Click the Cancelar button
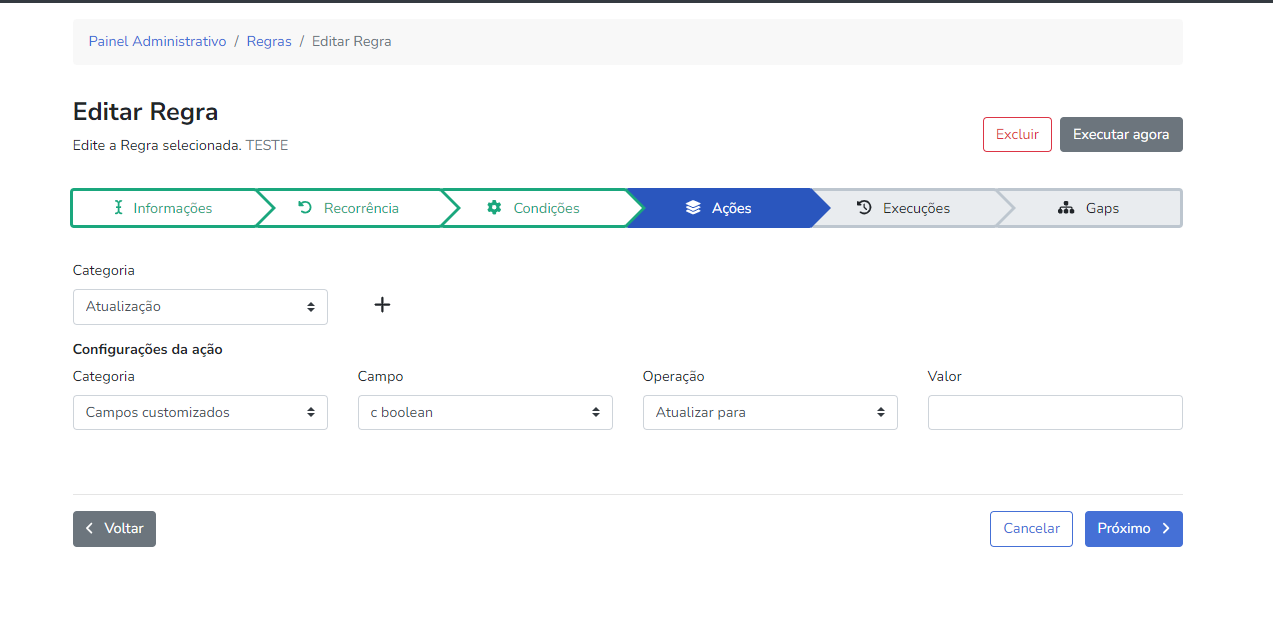This screenshot has height=629, width=1273. [x=1031, y=529]
